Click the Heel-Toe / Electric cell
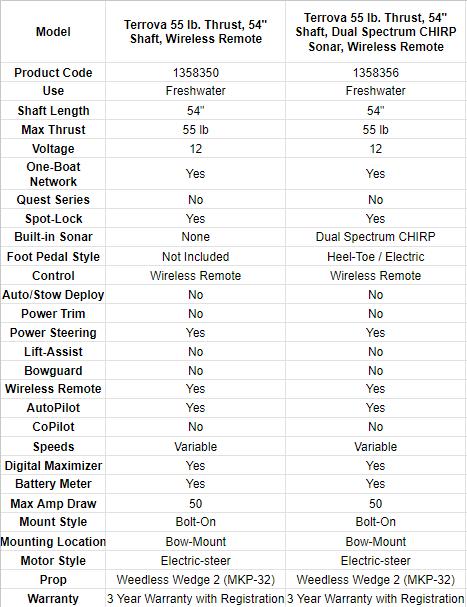467x607 pixels. point(376,256)
